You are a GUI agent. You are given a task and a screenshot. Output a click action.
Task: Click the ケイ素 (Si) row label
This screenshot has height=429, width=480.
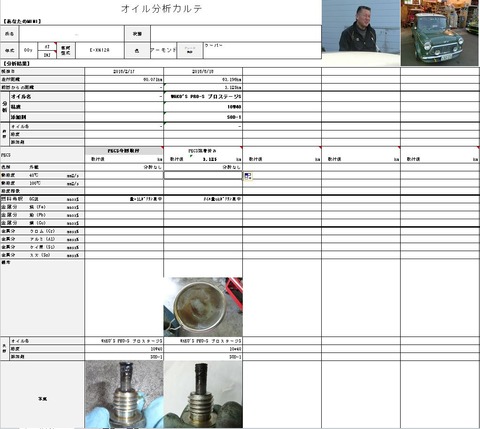pos(42,247)
